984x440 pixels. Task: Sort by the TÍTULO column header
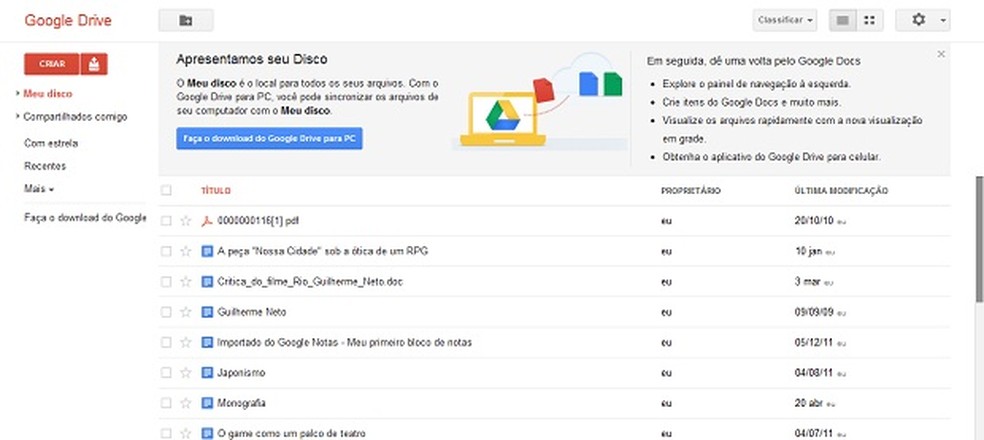click(x=216, y=190)
